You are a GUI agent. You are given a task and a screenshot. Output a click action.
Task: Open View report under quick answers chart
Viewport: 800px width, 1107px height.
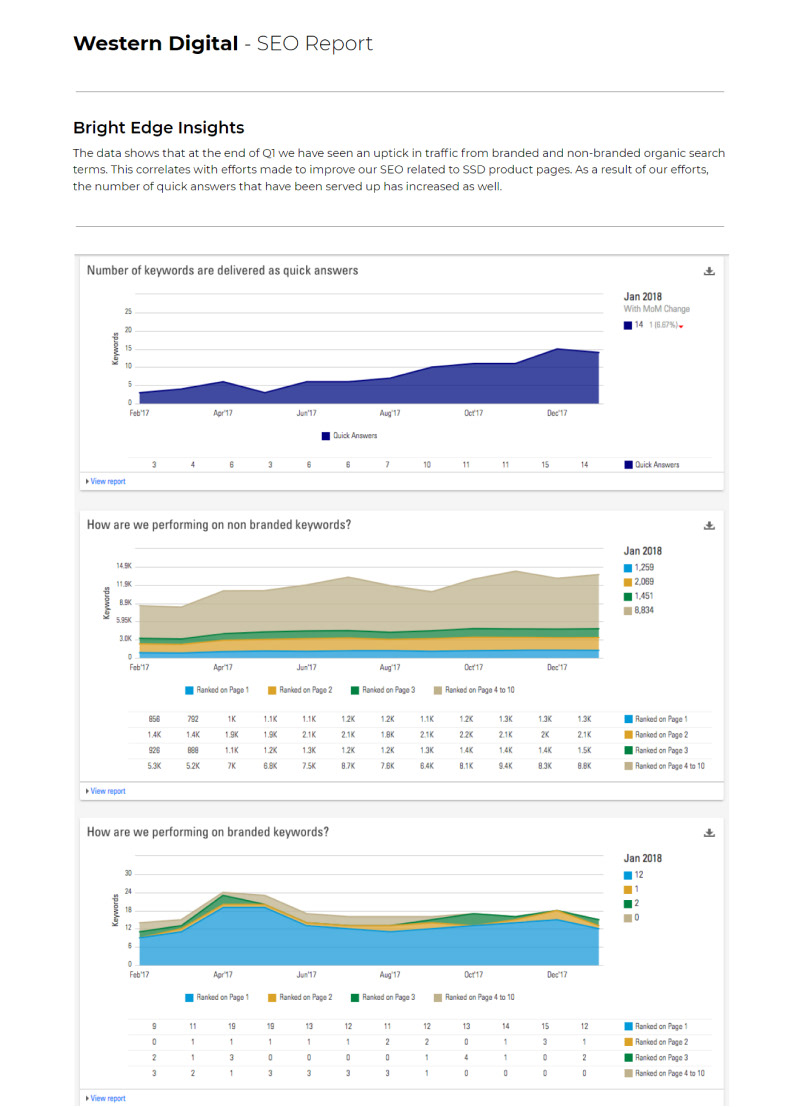106,481
